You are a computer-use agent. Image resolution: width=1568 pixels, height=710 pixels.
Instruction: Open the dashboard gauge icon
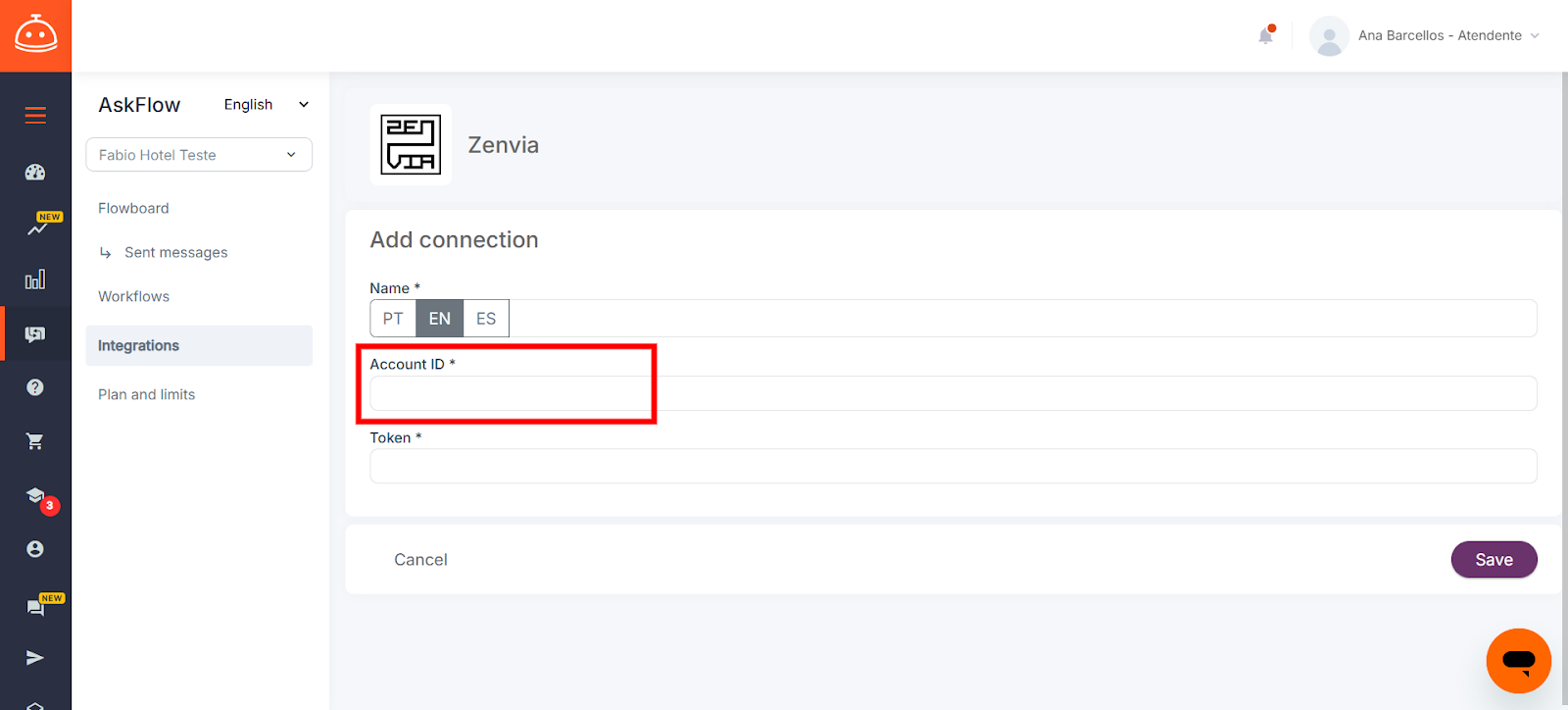coord(35,173)
